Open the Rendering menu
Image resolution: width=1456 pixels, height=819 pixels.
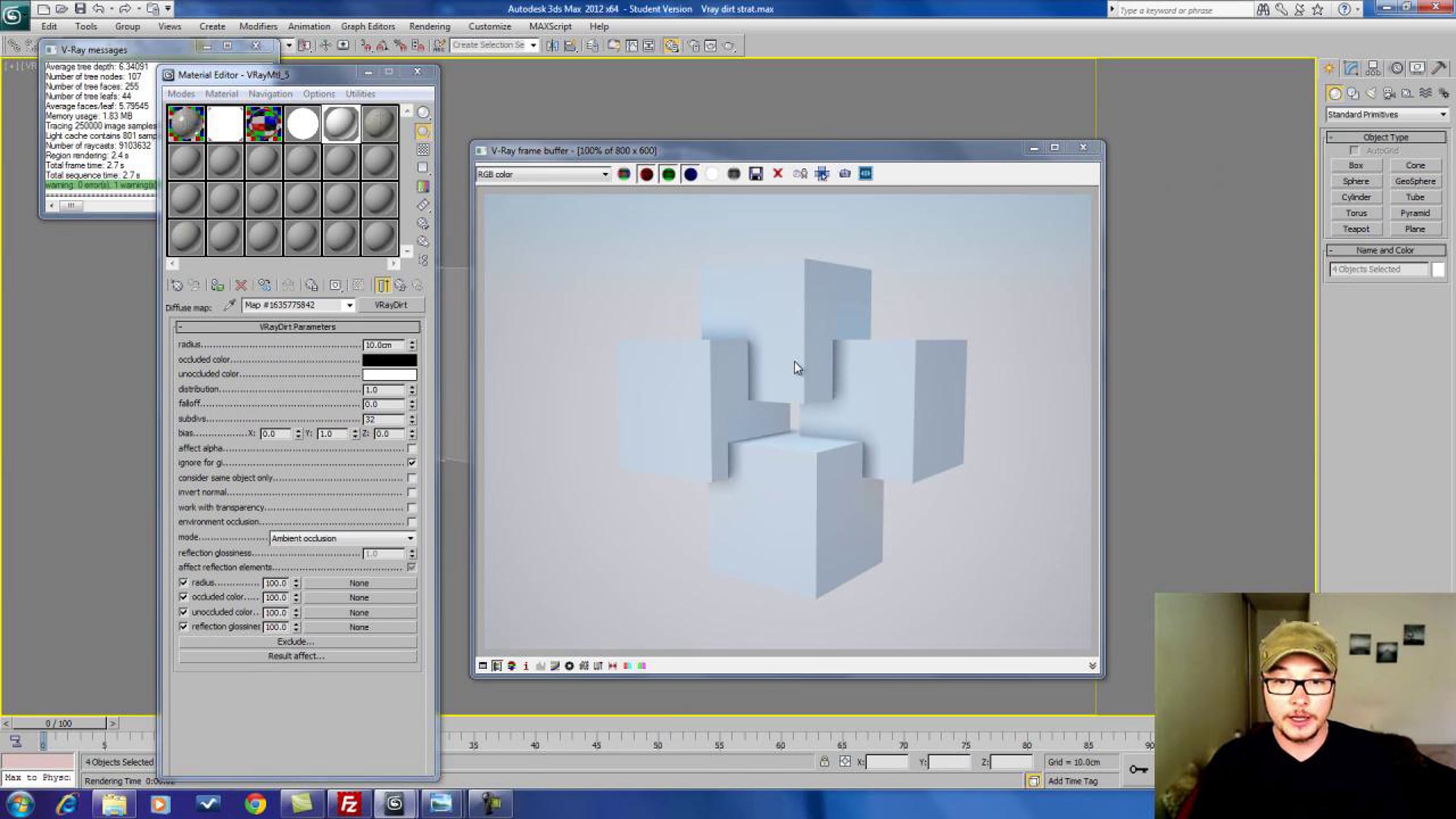pyautogui.click(x=429, y=27)
